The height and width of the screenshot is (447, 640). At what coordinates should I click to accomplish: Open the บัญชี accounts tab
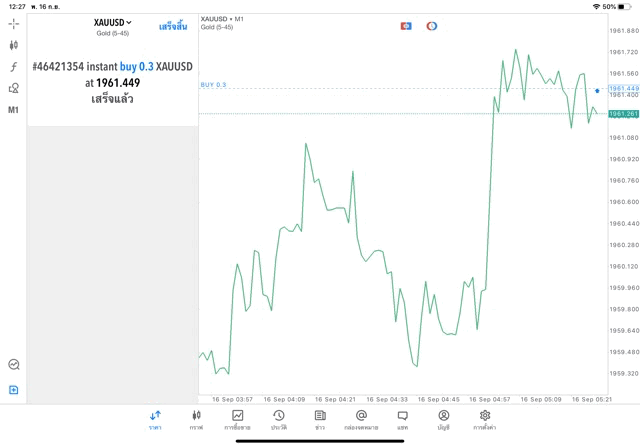(444, 420)
